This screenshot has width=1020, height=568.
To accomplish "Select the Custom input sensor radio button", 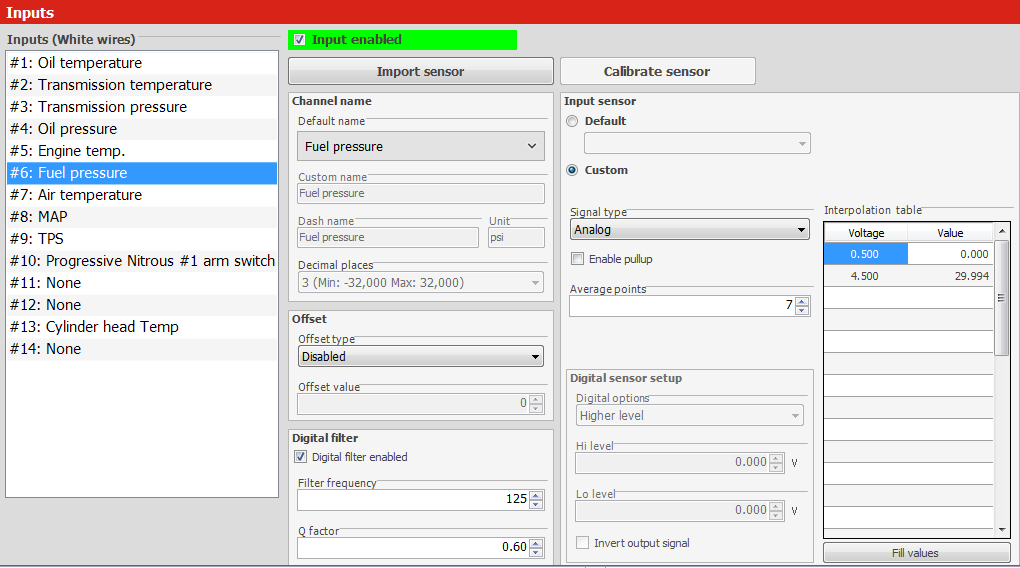I will (x=572, y=170).
